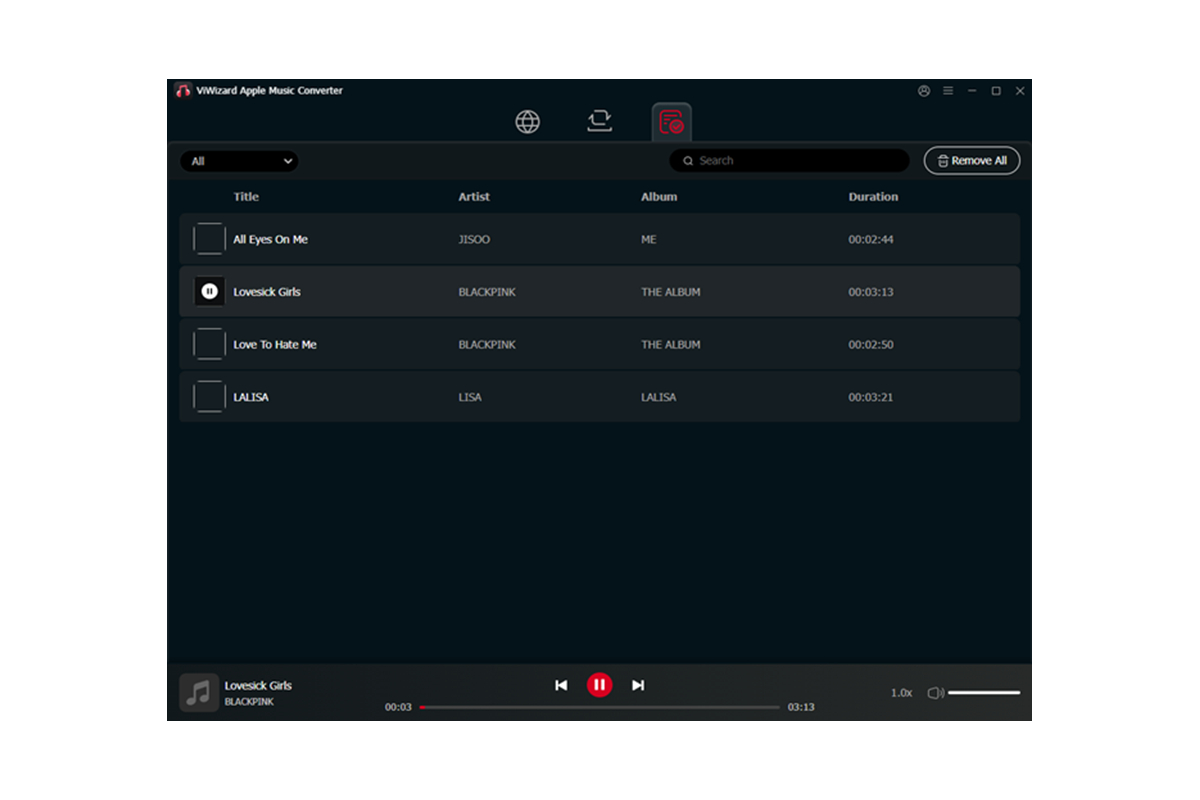
Task: Open the converted history tab icon
Action: pyautogui.click(x=671, y=123)
